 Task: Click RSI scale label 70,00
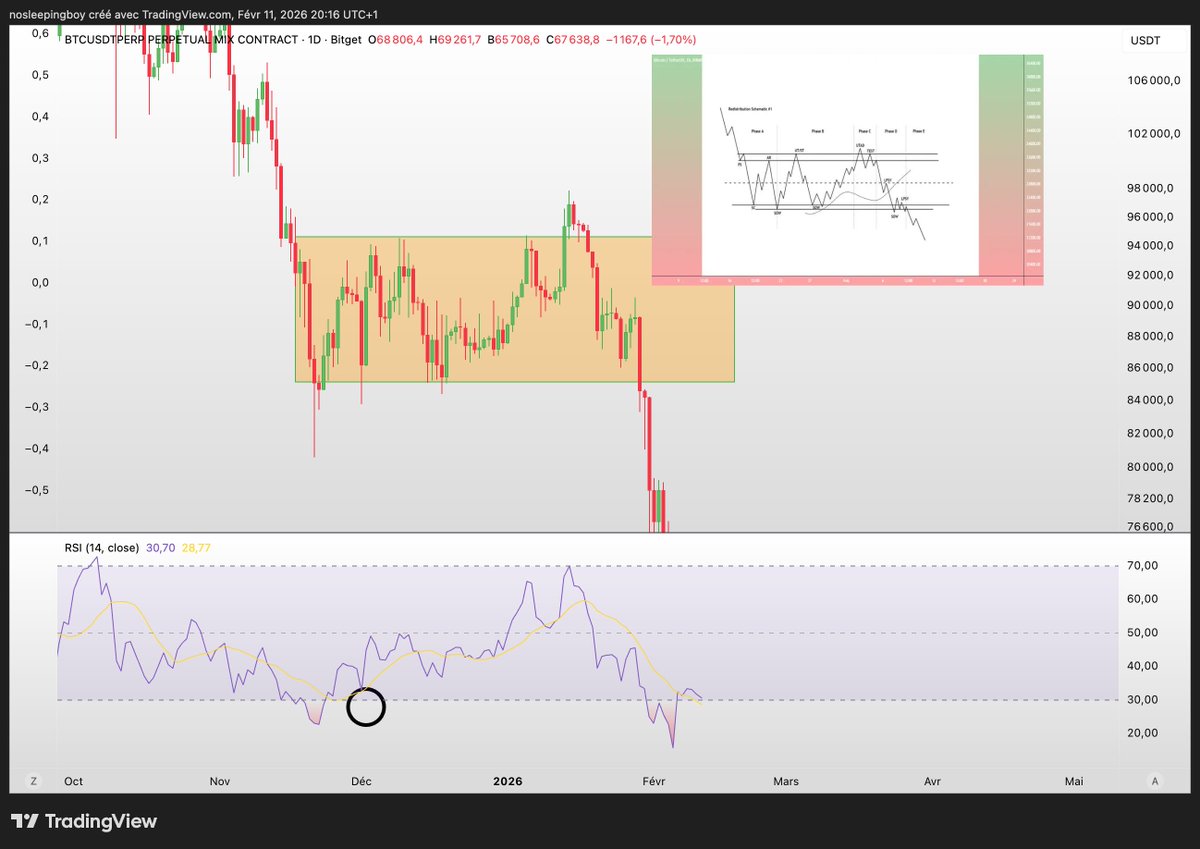click(1142, 565)
